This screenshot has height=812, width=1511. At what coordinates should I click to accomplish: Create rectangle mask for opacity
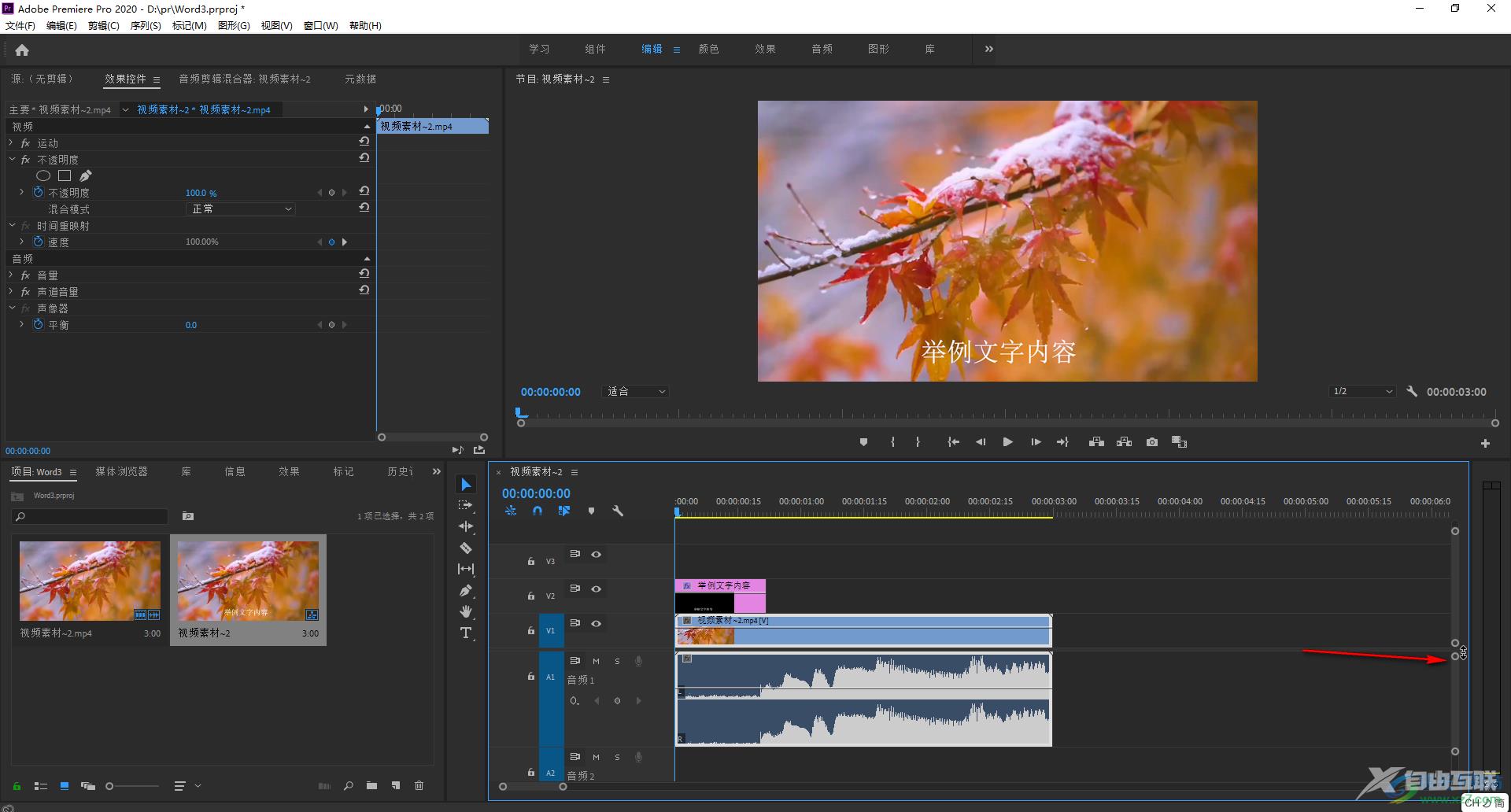[65, 175]
